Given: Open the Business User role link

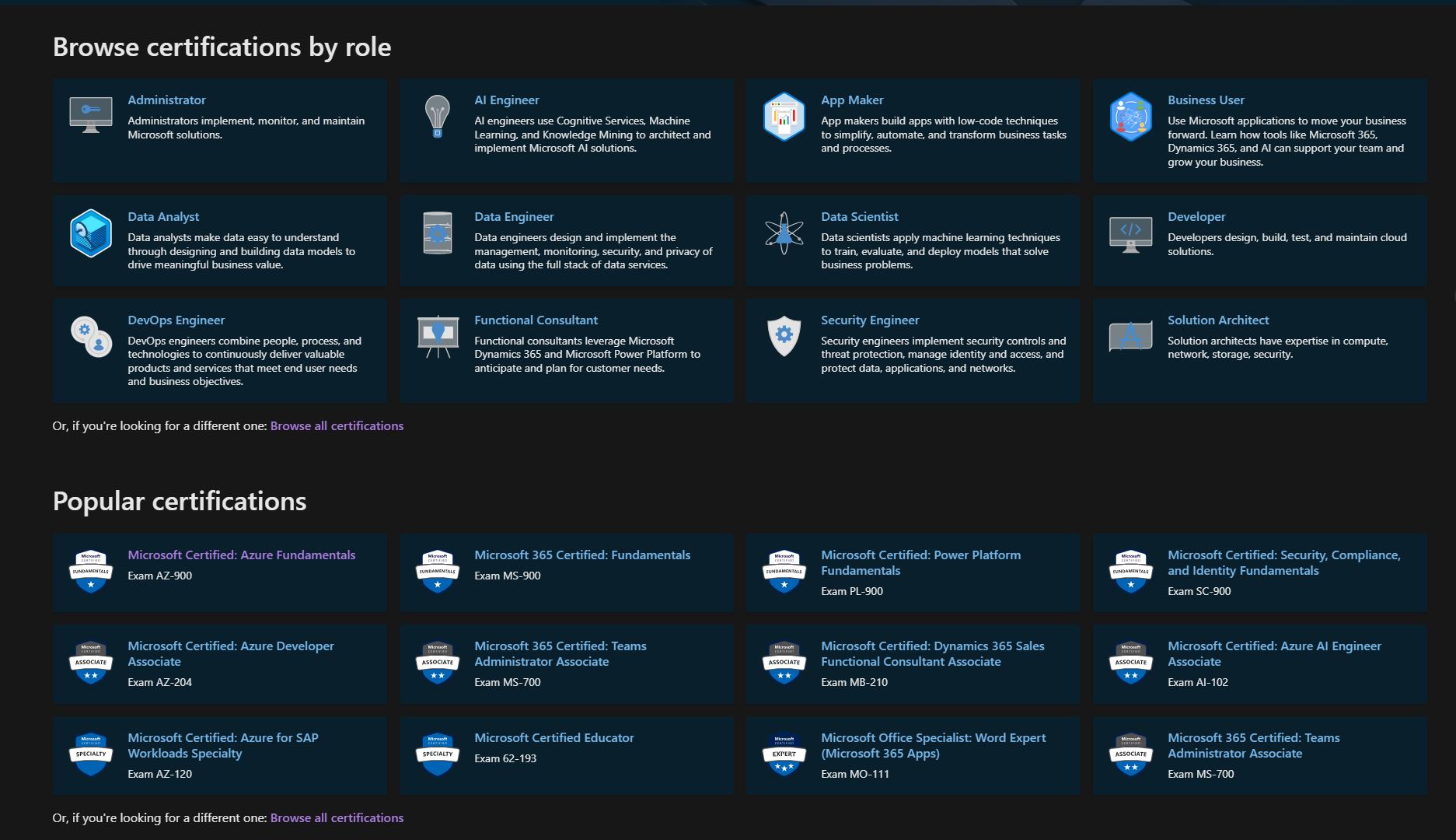Looking at the screenshot, I should pos(1206,100).
